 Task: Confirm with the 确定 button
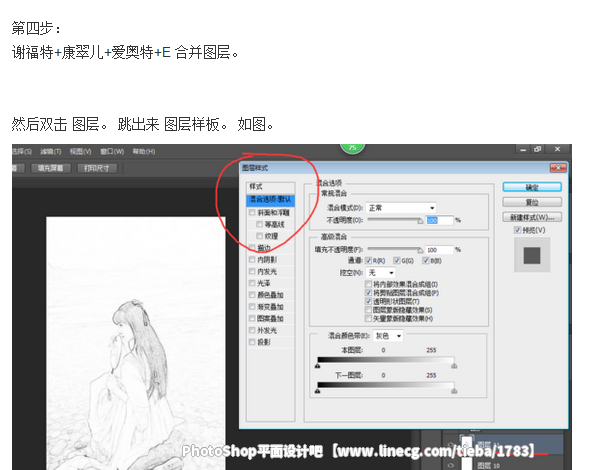532,187
